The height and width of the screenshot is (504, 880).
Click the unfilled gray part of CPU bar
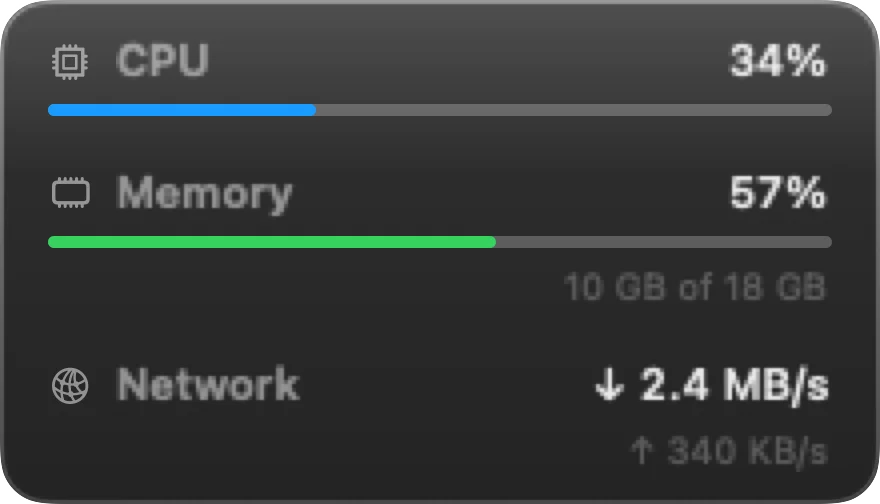coord(574,110)
